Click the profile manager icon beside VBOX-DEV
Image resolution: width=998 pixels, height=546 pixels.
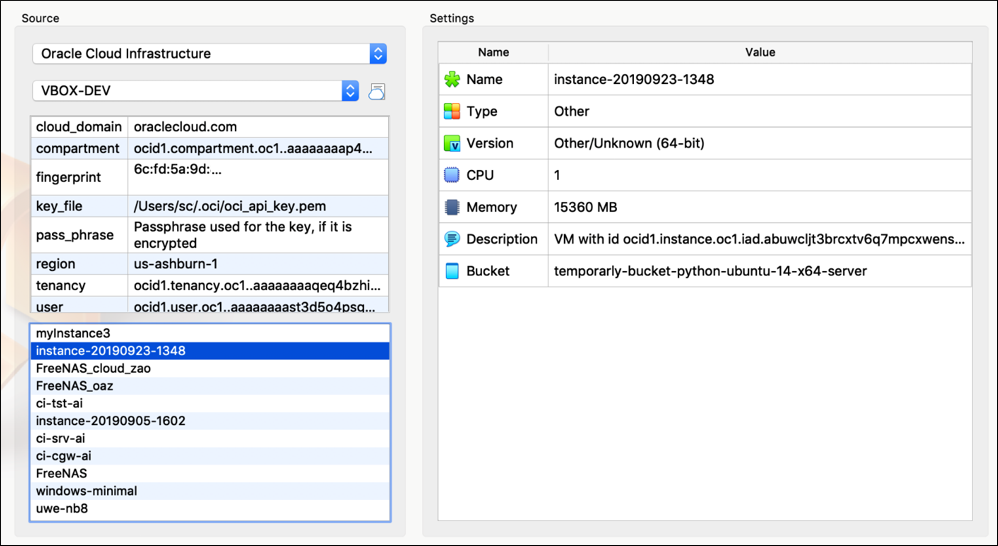pos(377,91)
